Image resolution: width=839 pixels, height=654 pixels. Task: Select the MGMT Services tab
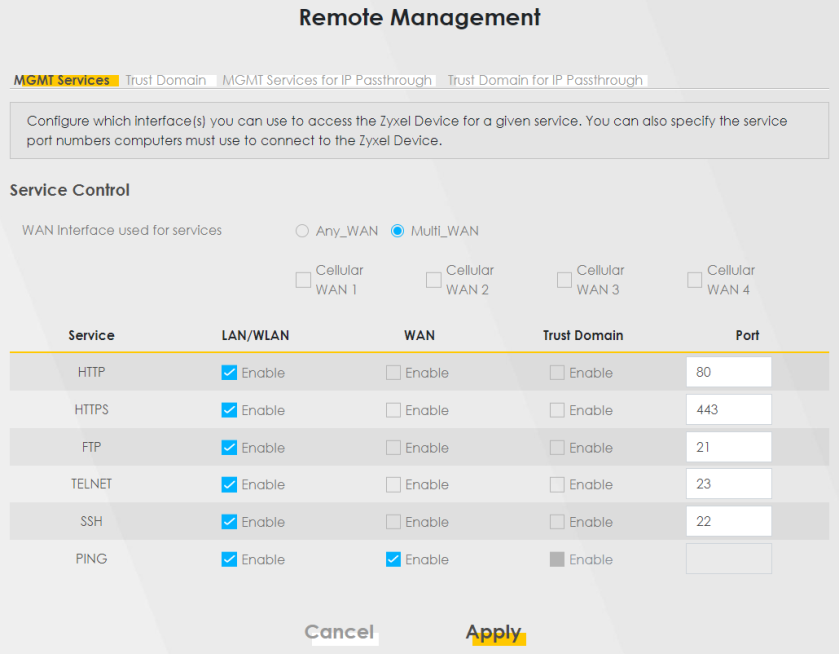(x=62, y=80)
